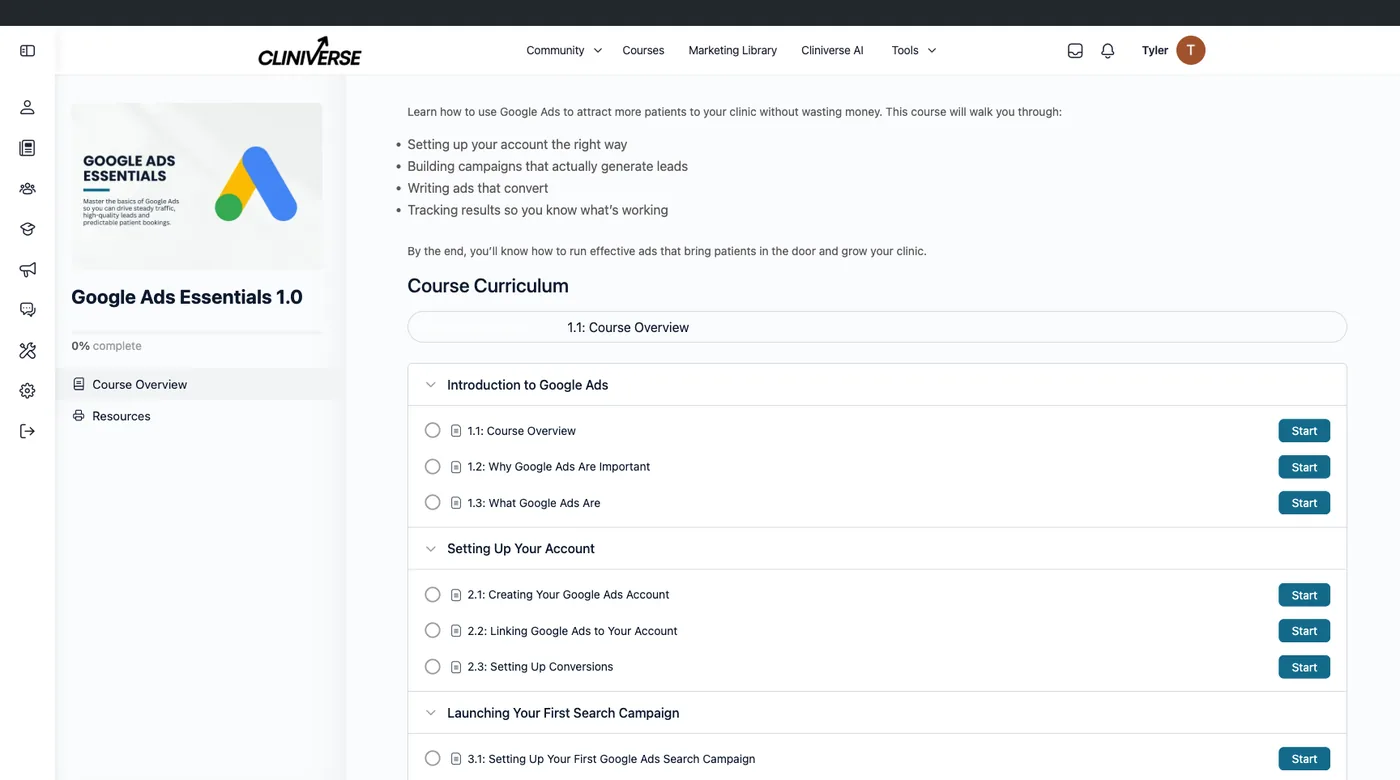Click document icon beside 2.2 lesson
This screenshot has height=780, width=1400.
coord(456,631)
